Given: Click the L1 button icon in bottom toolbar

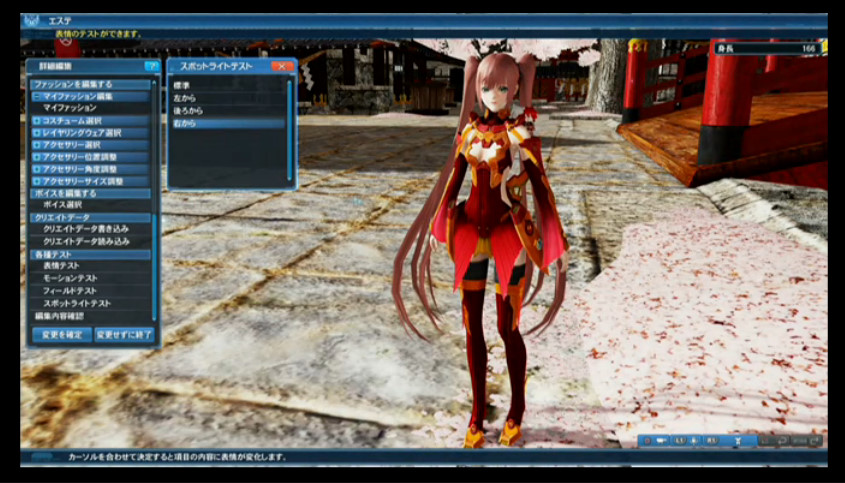Looking at the screenshot, I should tap(680, 440).
